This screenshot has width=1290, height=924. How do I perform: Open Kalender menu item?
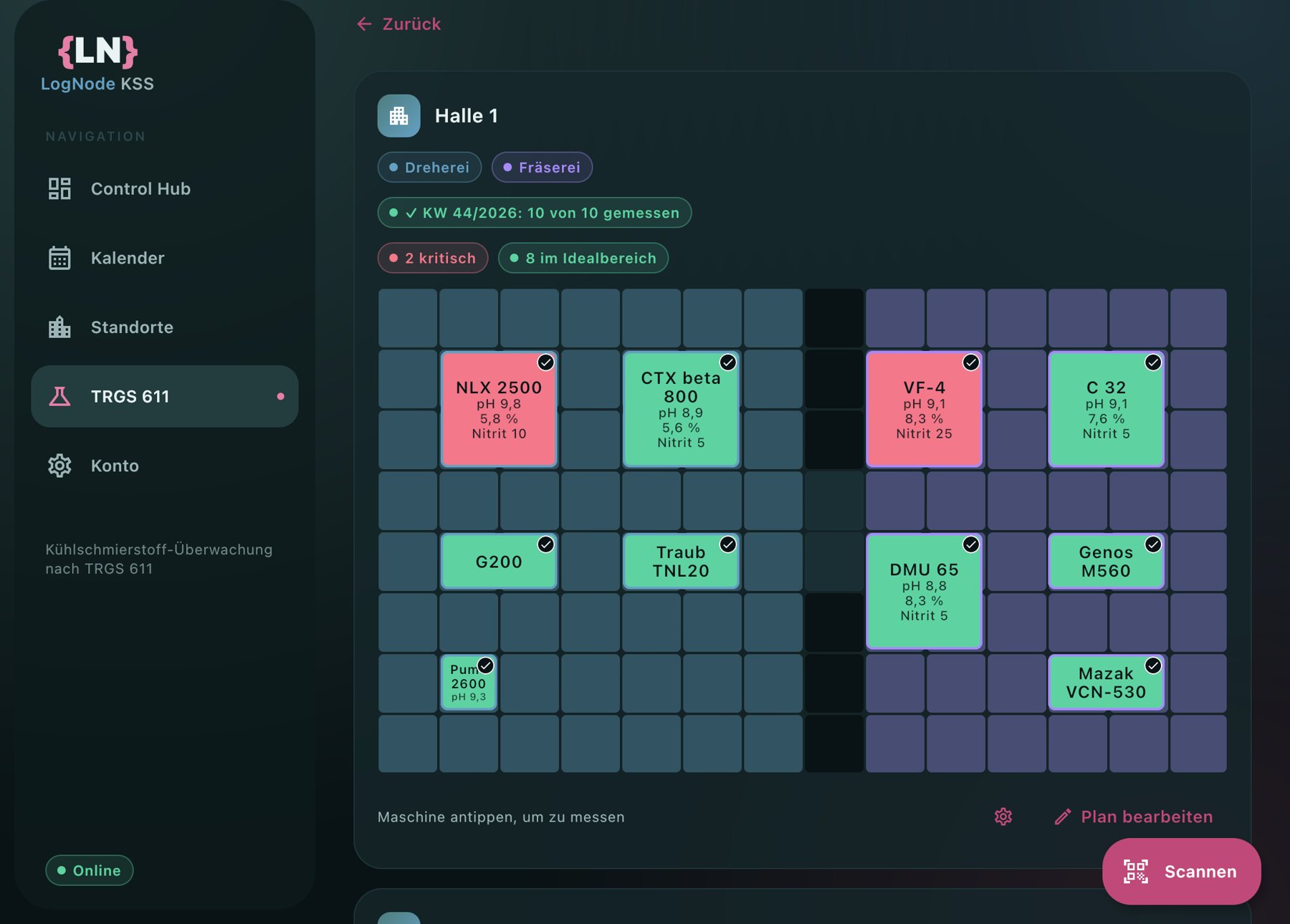point(165,258)
